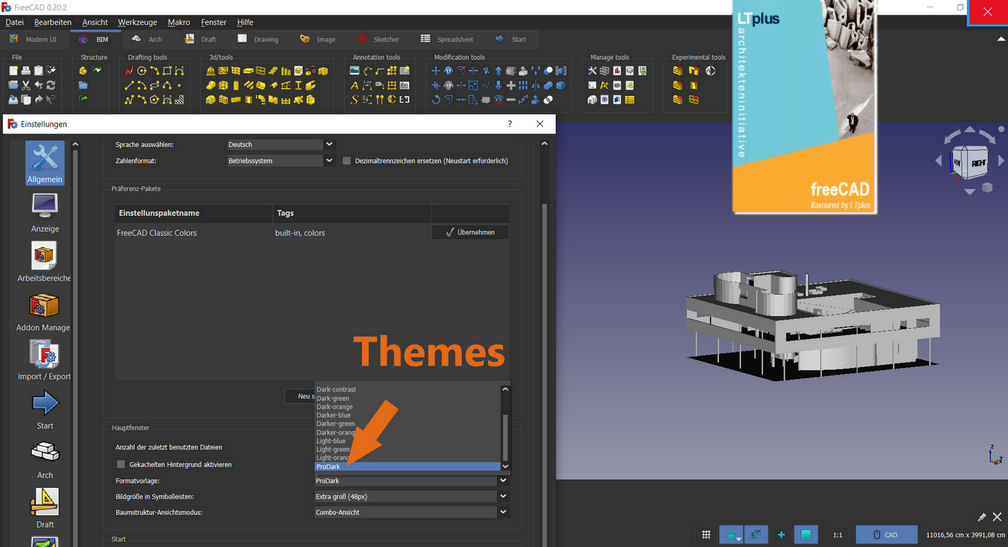Click the Einstellungspaketname column header
Viewport: 1008px width, 547px height.
(194, 213)
